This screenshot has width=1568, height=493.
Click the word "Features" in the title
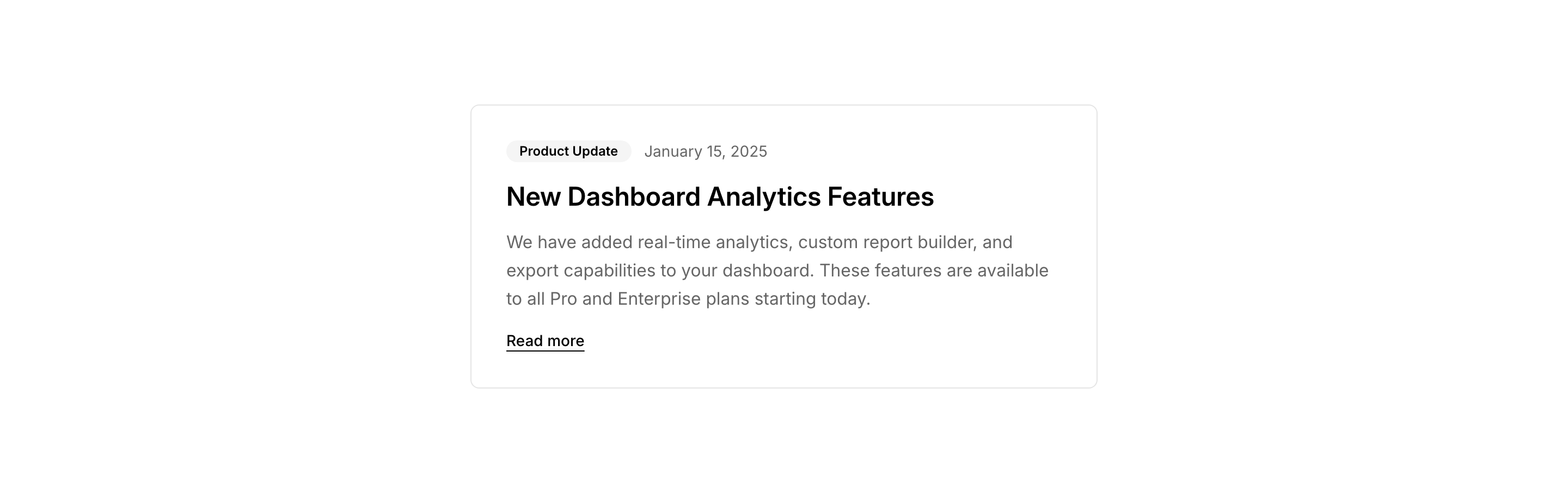pos(880,196)
